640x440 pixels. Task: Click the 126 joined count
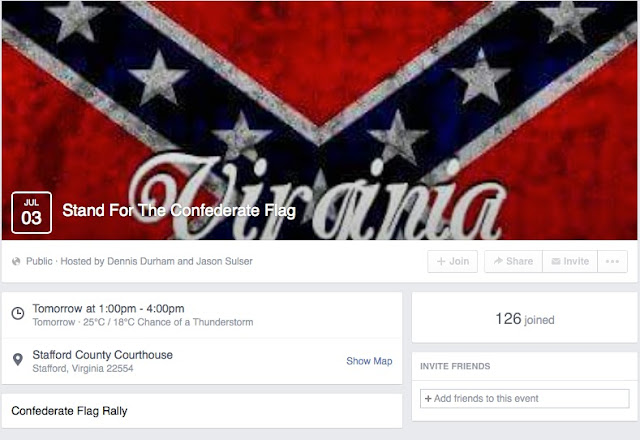pyautogui.click(x=524, y=319)
